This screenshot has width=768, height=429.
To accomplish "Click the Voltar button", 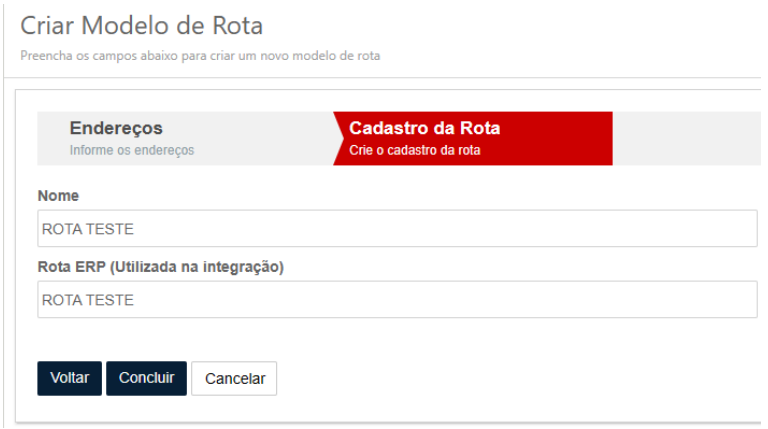I will coord(69,378).
